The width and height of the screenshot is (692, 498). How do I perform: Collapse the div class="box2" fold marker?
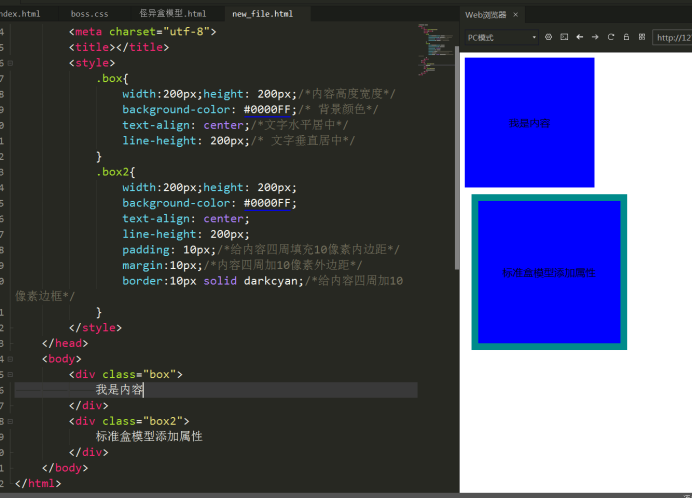[10, 421]
